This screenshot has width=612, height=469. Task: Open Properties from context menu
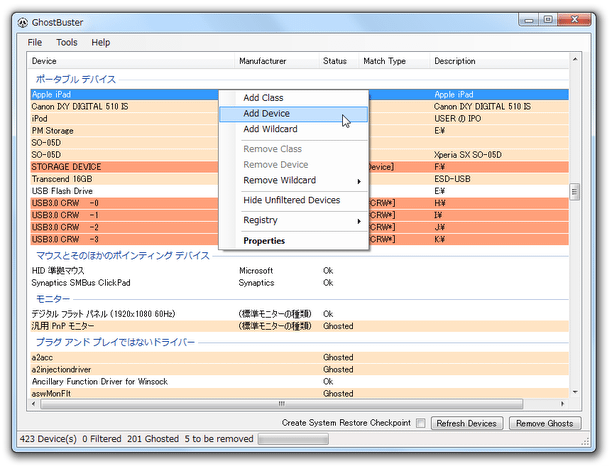pyautogui.click(x=294, y=241)
